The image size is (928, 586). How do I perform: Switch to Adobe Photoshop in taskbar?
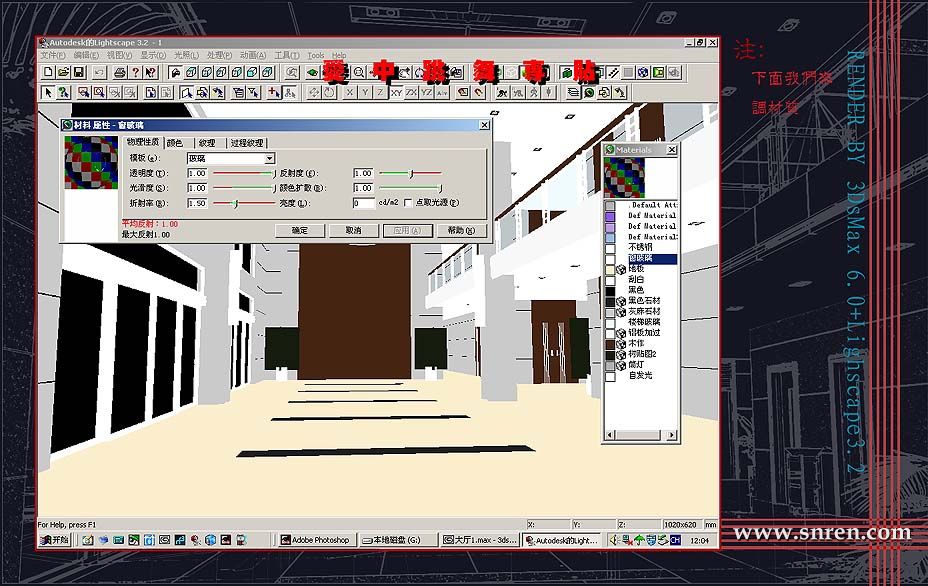click(x=318, y=540)
